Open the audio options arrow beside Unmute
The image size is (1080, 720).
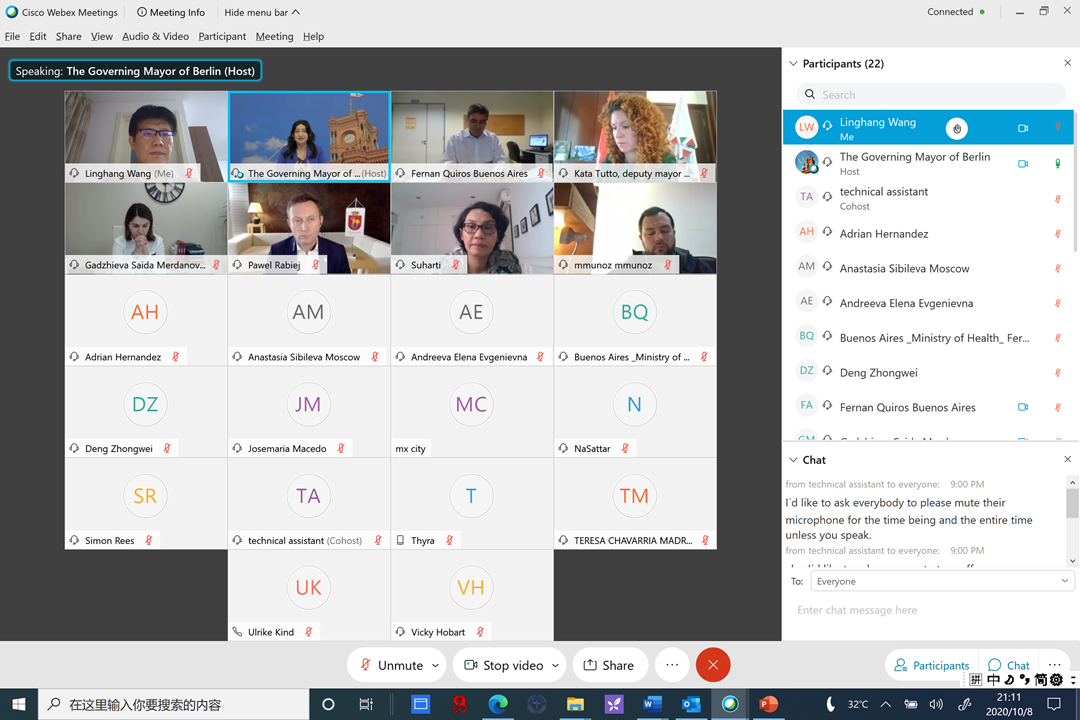tap(435, 665)
